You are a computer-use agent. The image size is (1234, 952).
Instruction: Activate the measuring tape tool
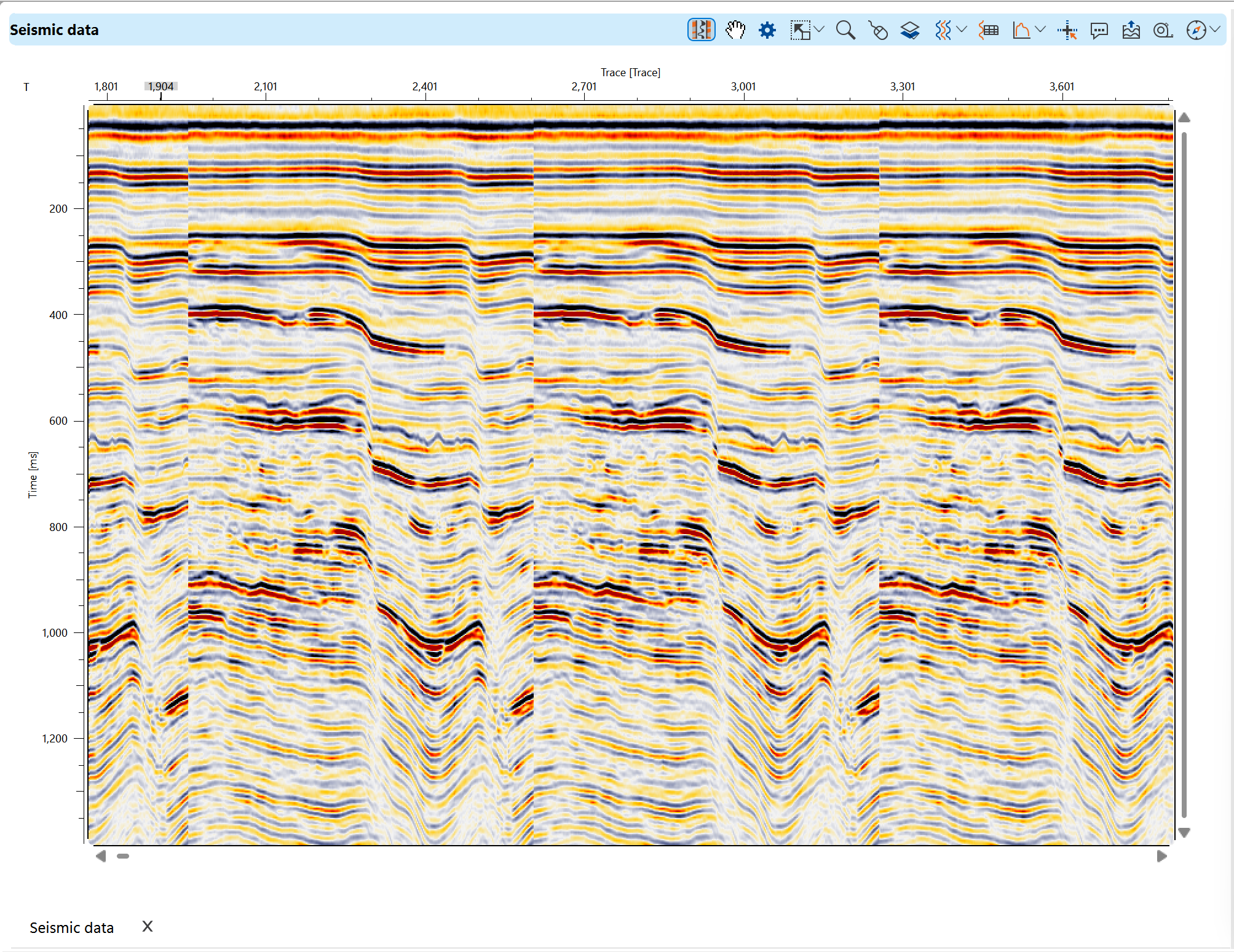click(x=1162, y=29)
